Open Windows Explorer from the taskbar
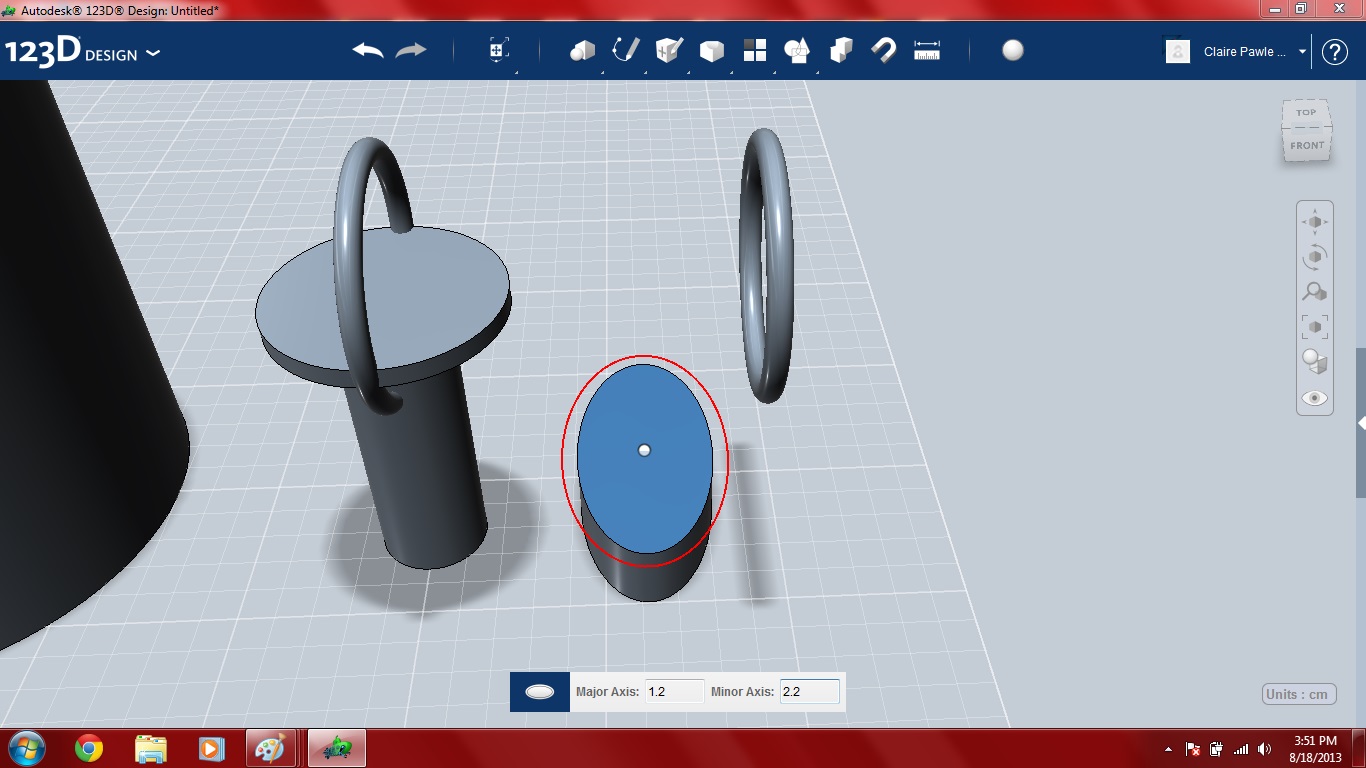The image size is (1366, 768). pos(151,748)
